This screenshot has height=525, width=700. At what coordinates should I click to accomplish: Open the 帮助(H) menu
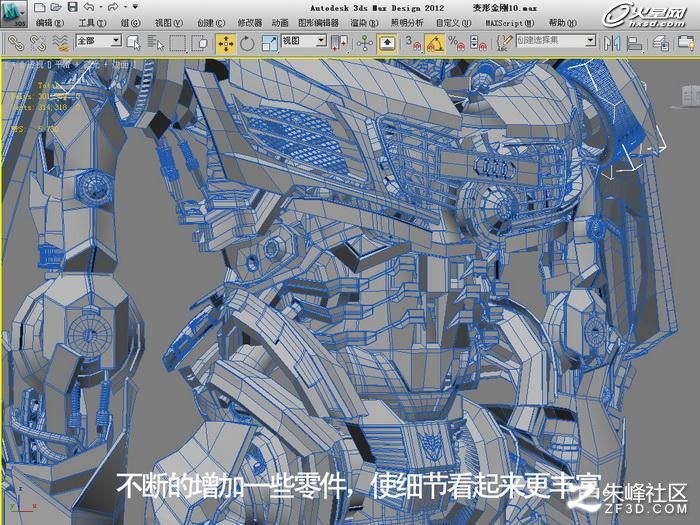tap(562, 23)
